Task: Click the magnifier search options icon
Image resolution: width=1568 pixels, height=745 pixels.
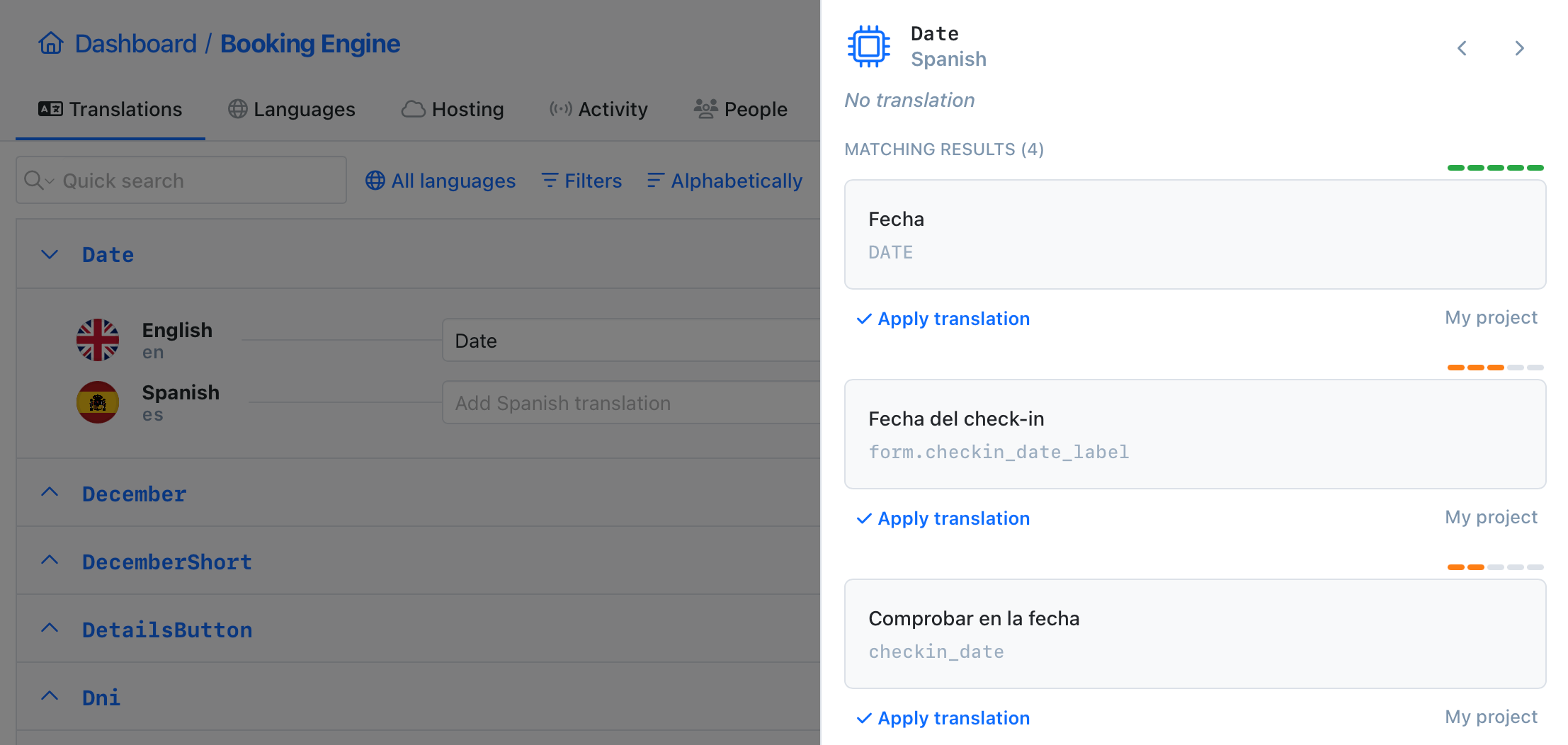Action: [x=38, y=181]
